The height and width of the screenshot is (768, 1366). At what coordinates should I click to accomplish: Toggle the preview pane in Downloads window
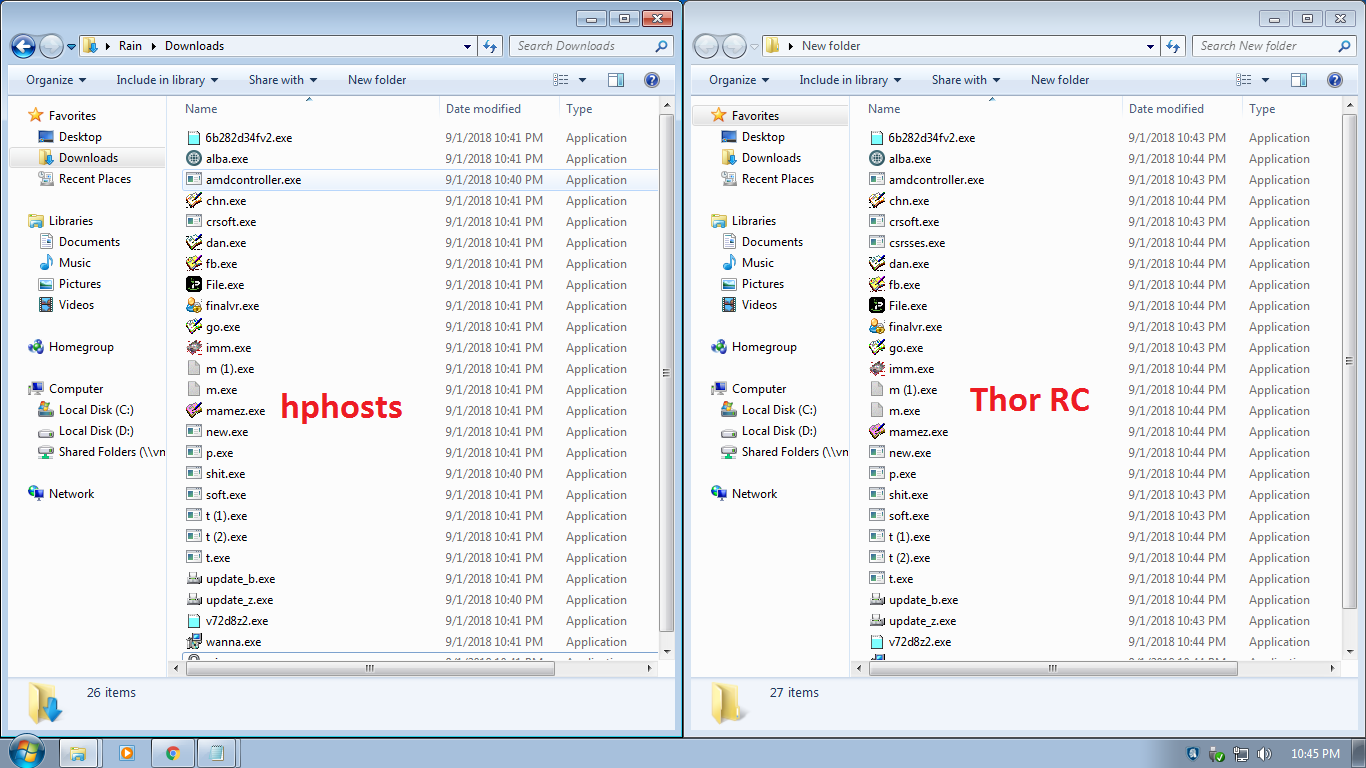coord(616,80)
